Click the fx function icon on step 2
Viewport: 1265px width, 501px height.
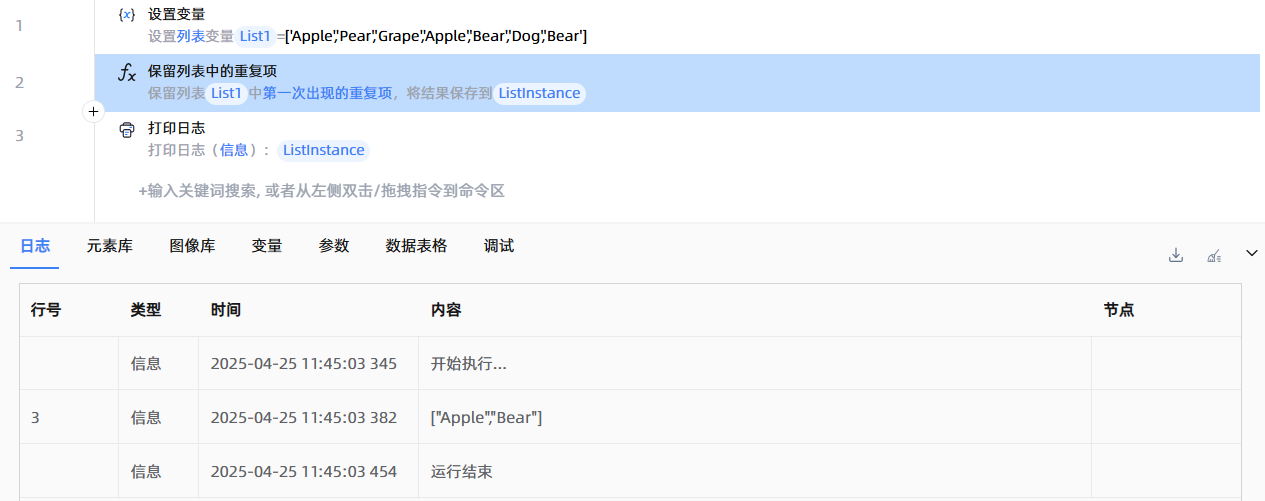click(x=127, y=72)
